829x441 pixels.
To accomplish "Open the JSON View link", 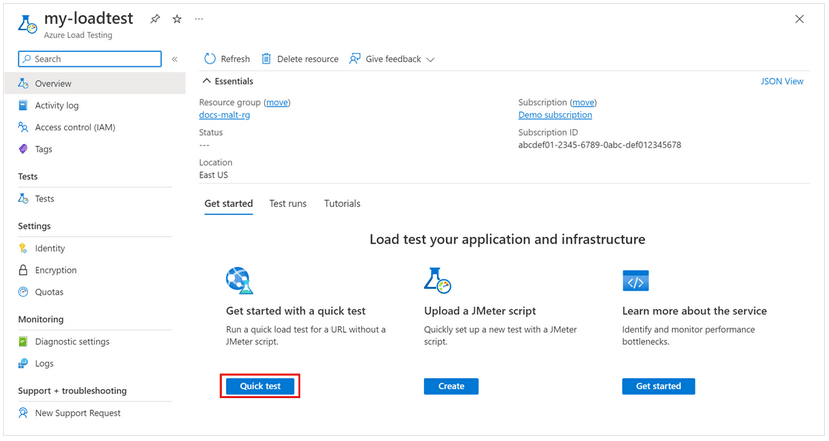I will point(782,81).
